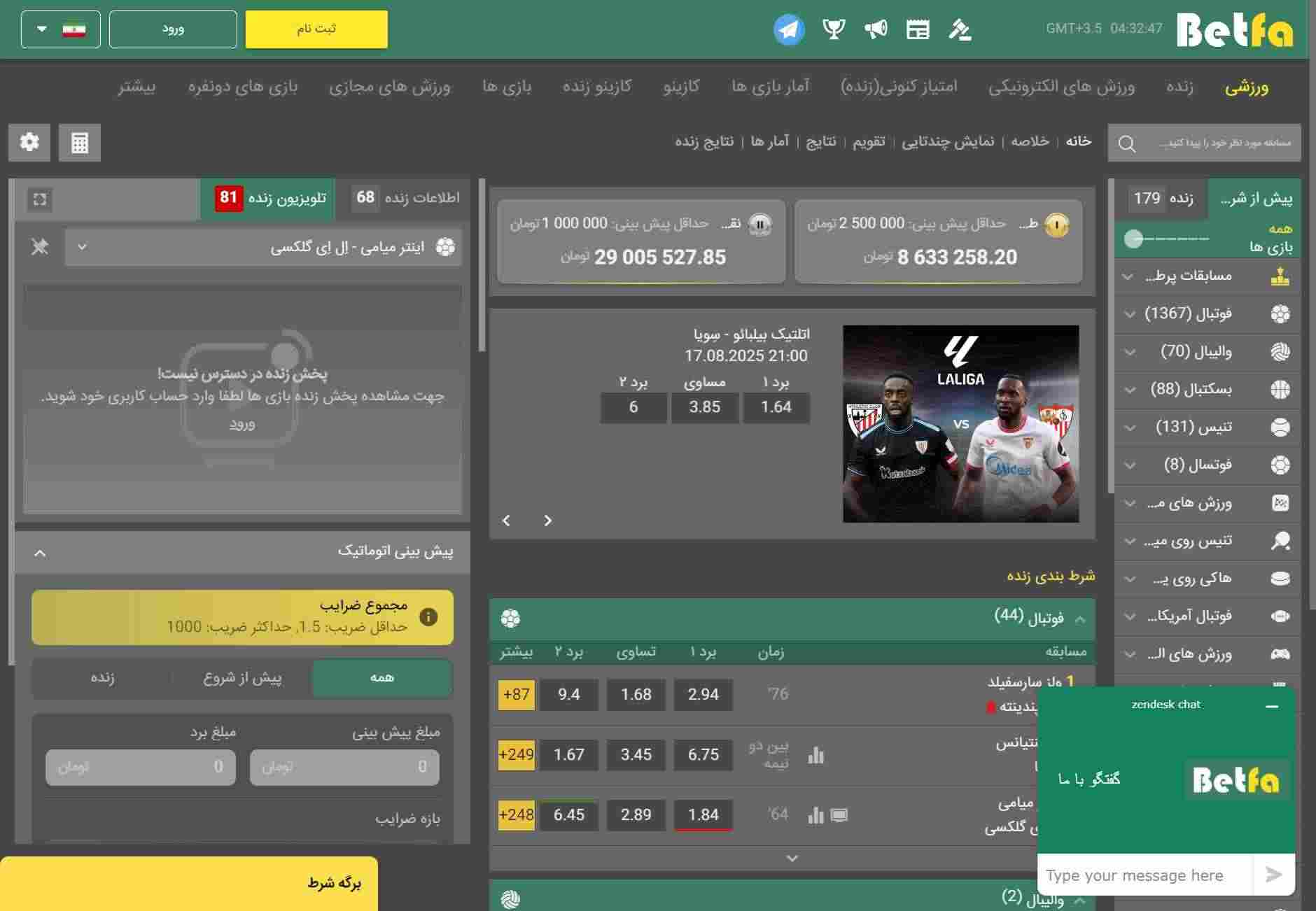Open the calculator icon button
Screen dimensions: 1316x911
79,143
